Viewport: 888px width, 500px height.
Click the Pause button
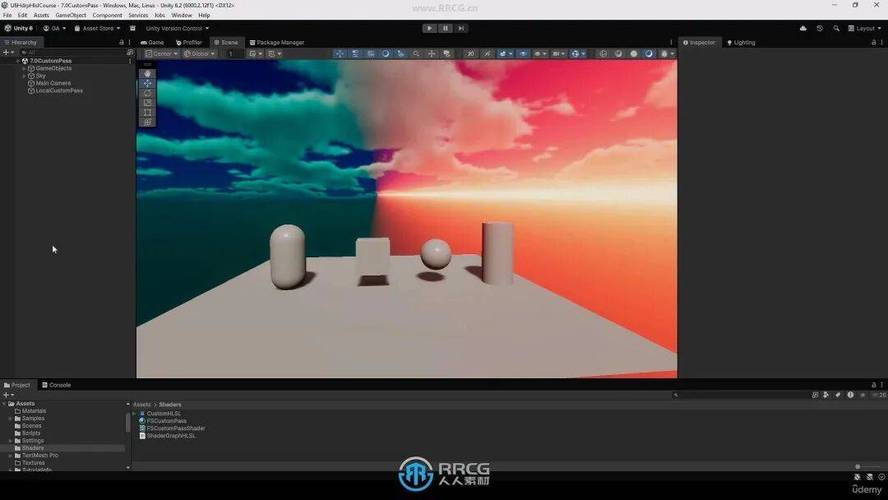click(445, 28)
